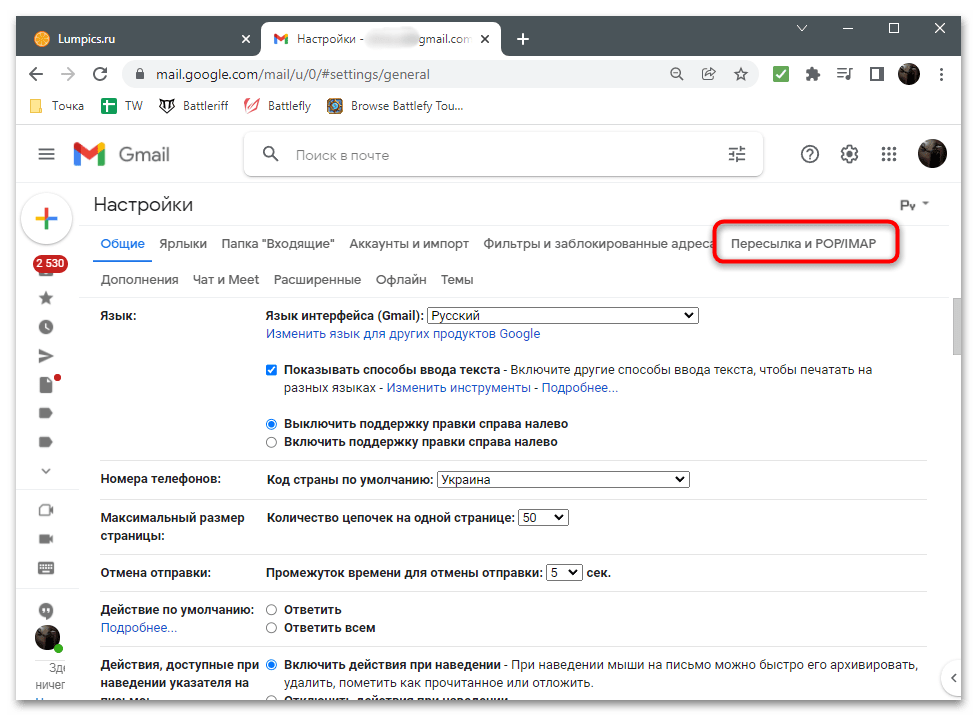Open the Sent folder icon
Image resolution: width=977 pixels, height=716 pixels.
click(44, 355)
